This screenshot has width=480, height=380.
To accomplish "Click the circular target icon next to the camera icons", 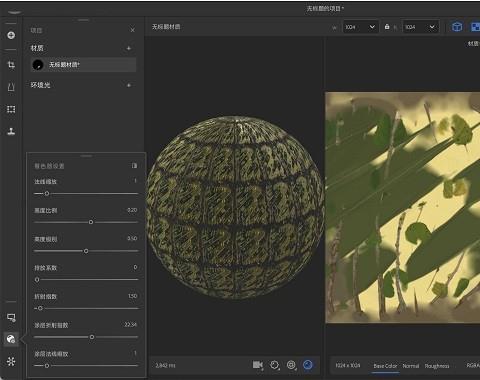I will pyautogui.click(x=291, y=365).
